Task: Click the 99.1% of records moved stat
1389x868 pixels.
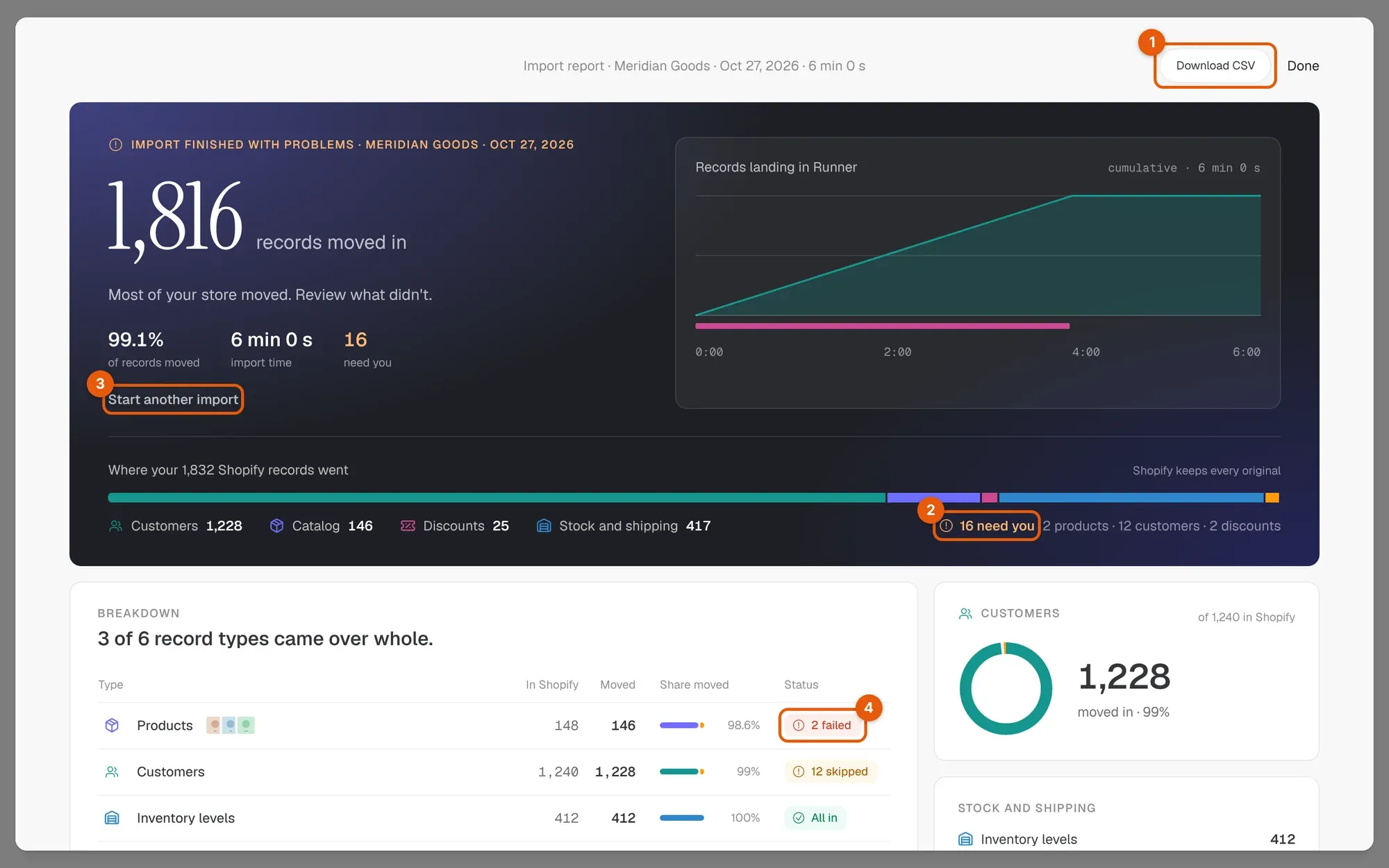Action: click(x=153, y=349)
